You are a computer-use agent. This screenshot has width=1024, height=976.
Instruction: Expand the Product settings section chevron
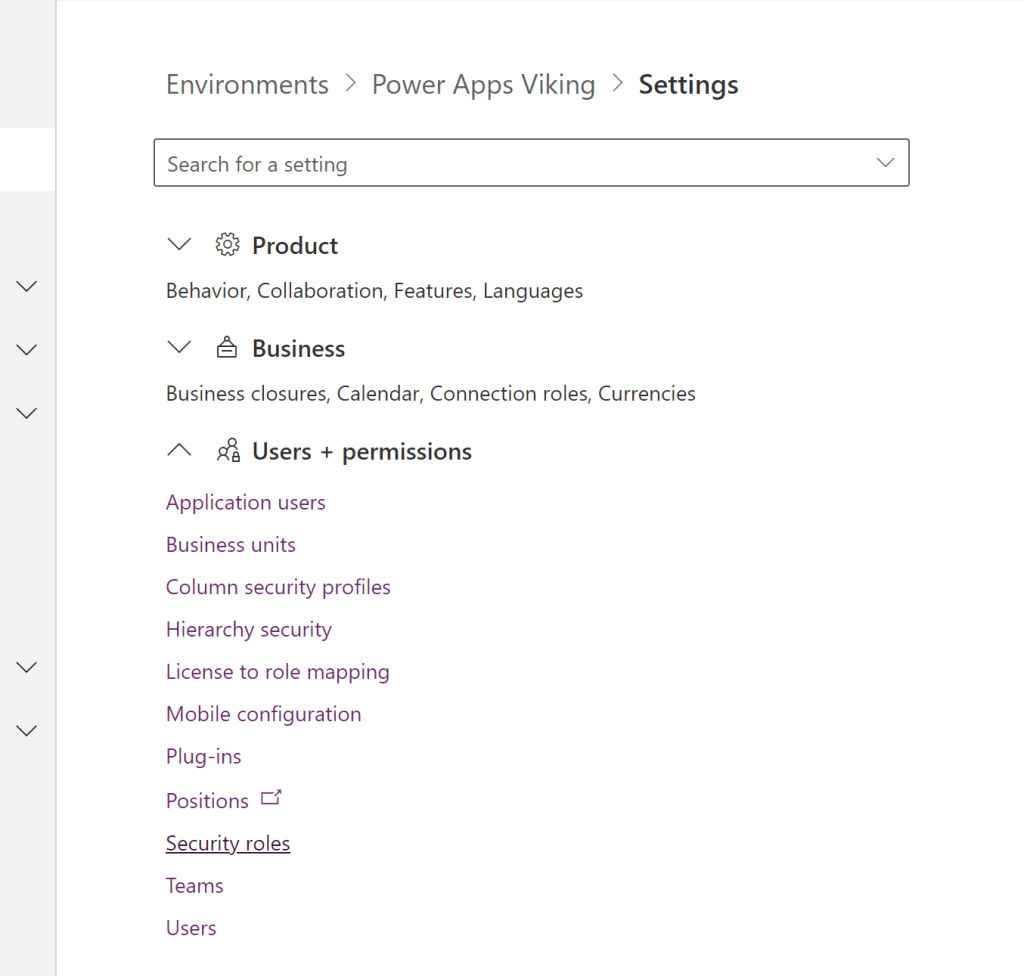pos(179,245)
